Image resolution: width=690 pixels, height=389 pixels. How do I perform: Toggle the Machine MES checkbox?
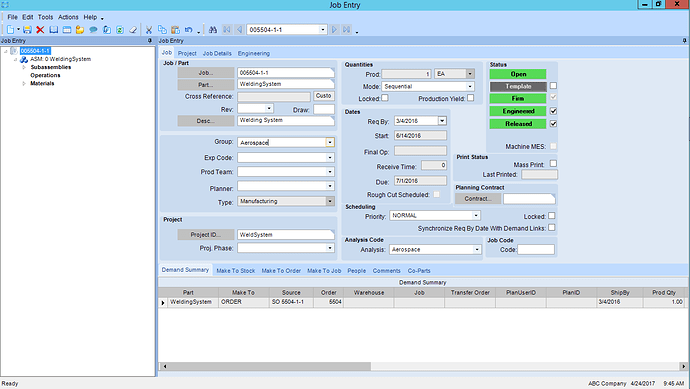click(553, 146)
